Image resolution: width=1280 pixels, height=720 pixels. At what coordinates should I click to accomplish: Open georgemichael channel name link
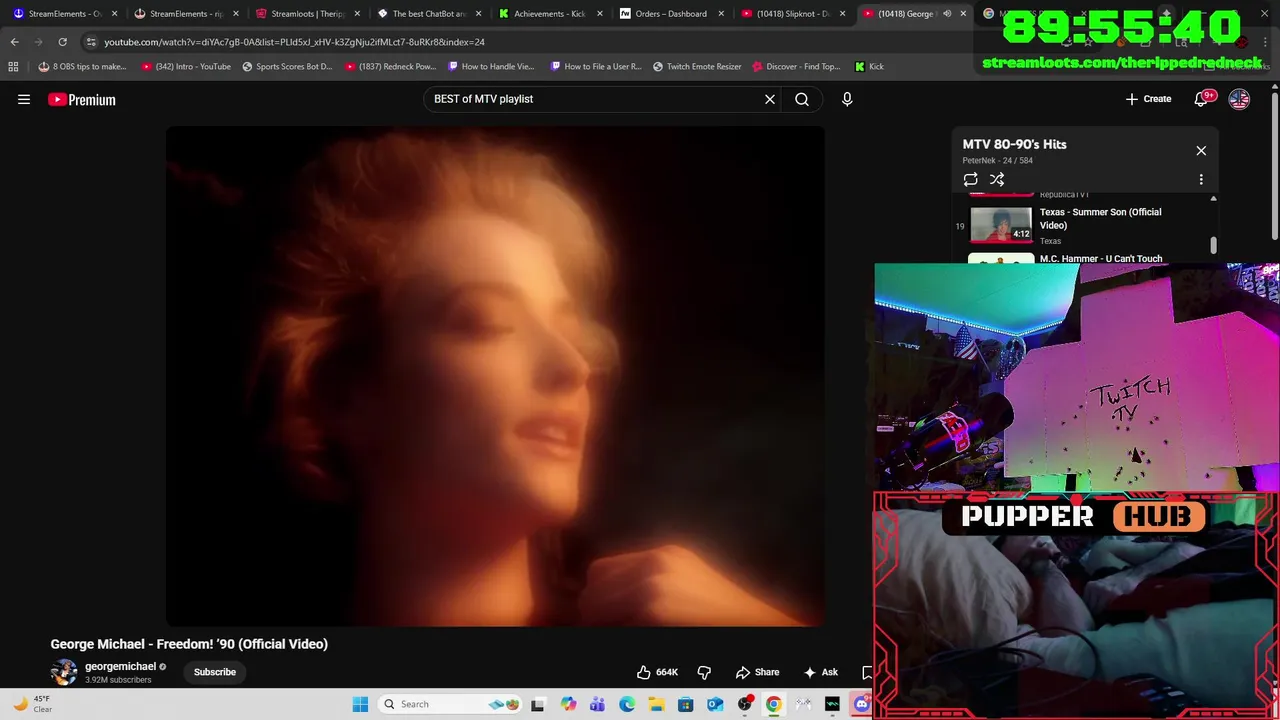tap(120, 666)
